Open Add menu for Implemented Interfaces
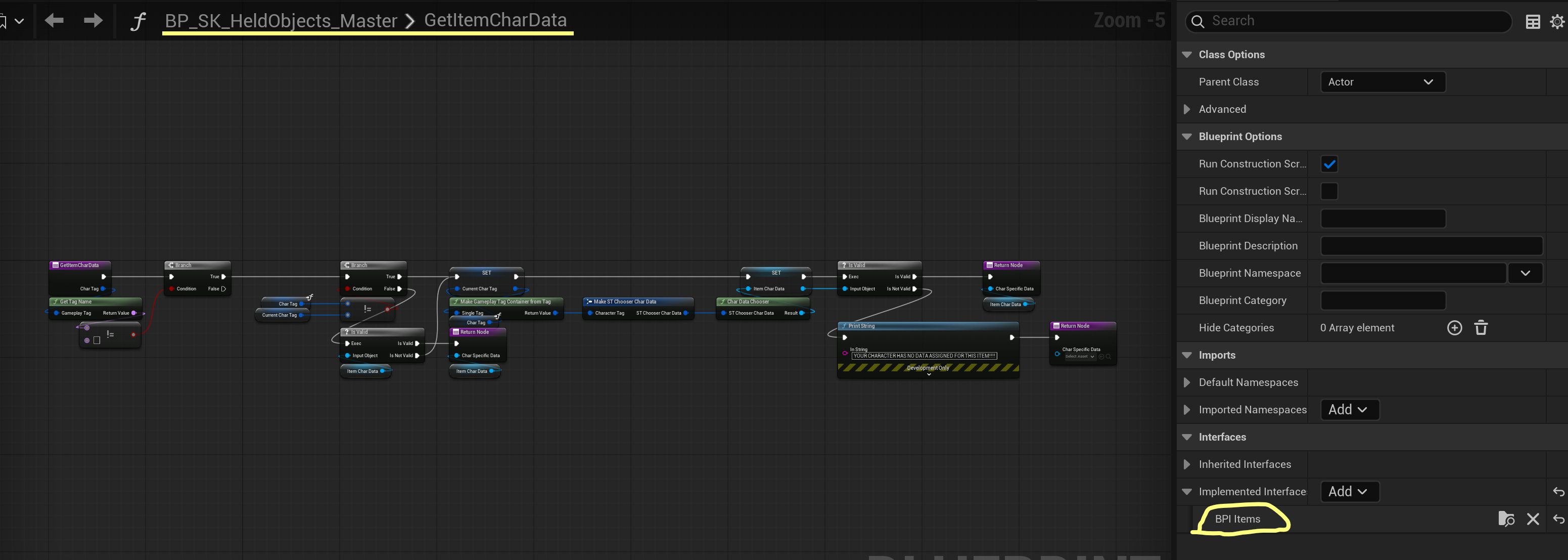The image size is (1568, 560). [x=1349, y=492]
